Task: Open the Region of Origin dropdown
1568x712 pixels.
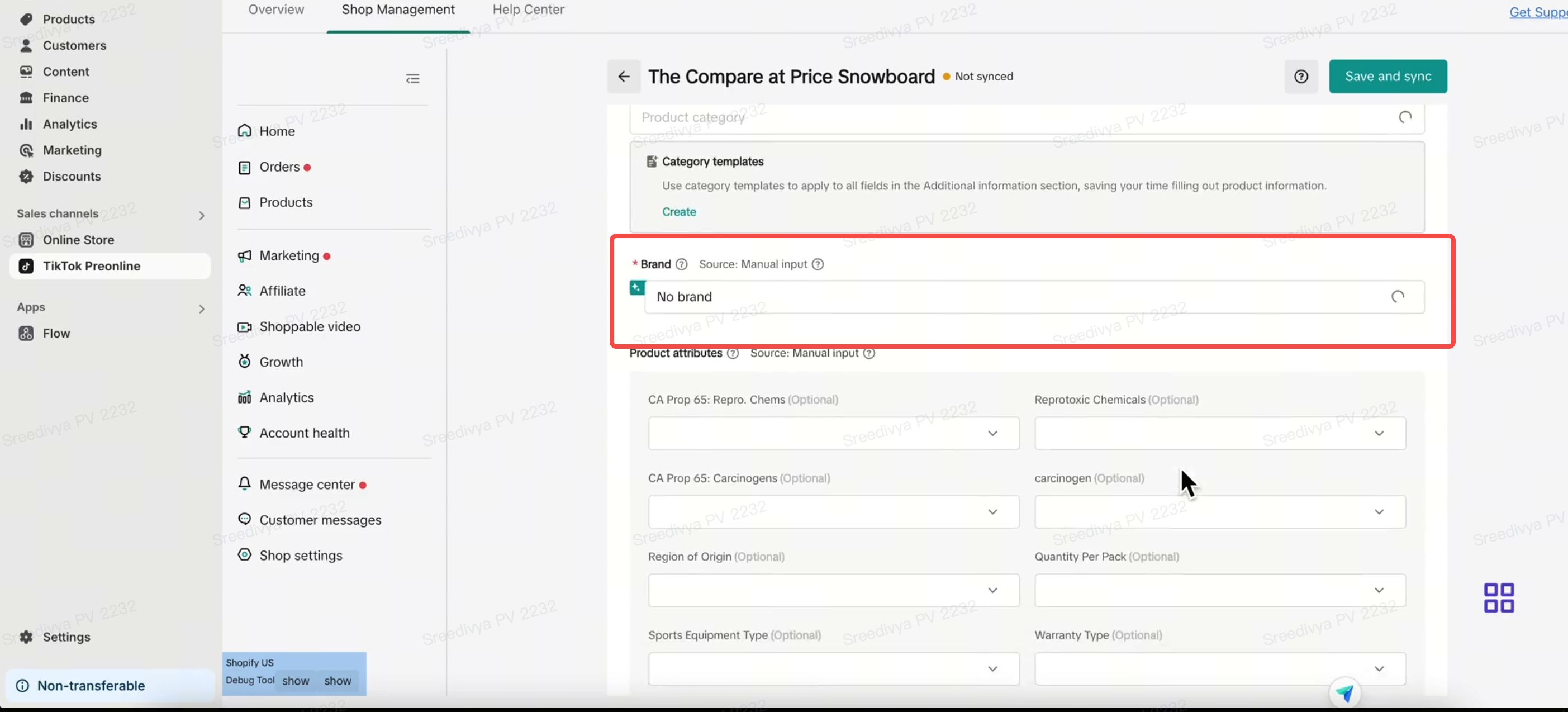Action: [x=833, y=590]
